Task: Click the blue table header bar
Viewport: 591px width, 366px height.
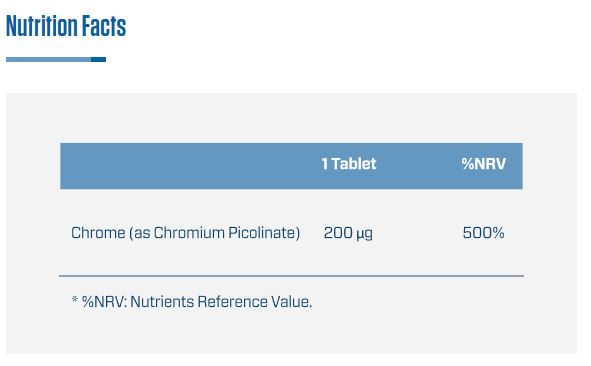Action: [291, 166]
